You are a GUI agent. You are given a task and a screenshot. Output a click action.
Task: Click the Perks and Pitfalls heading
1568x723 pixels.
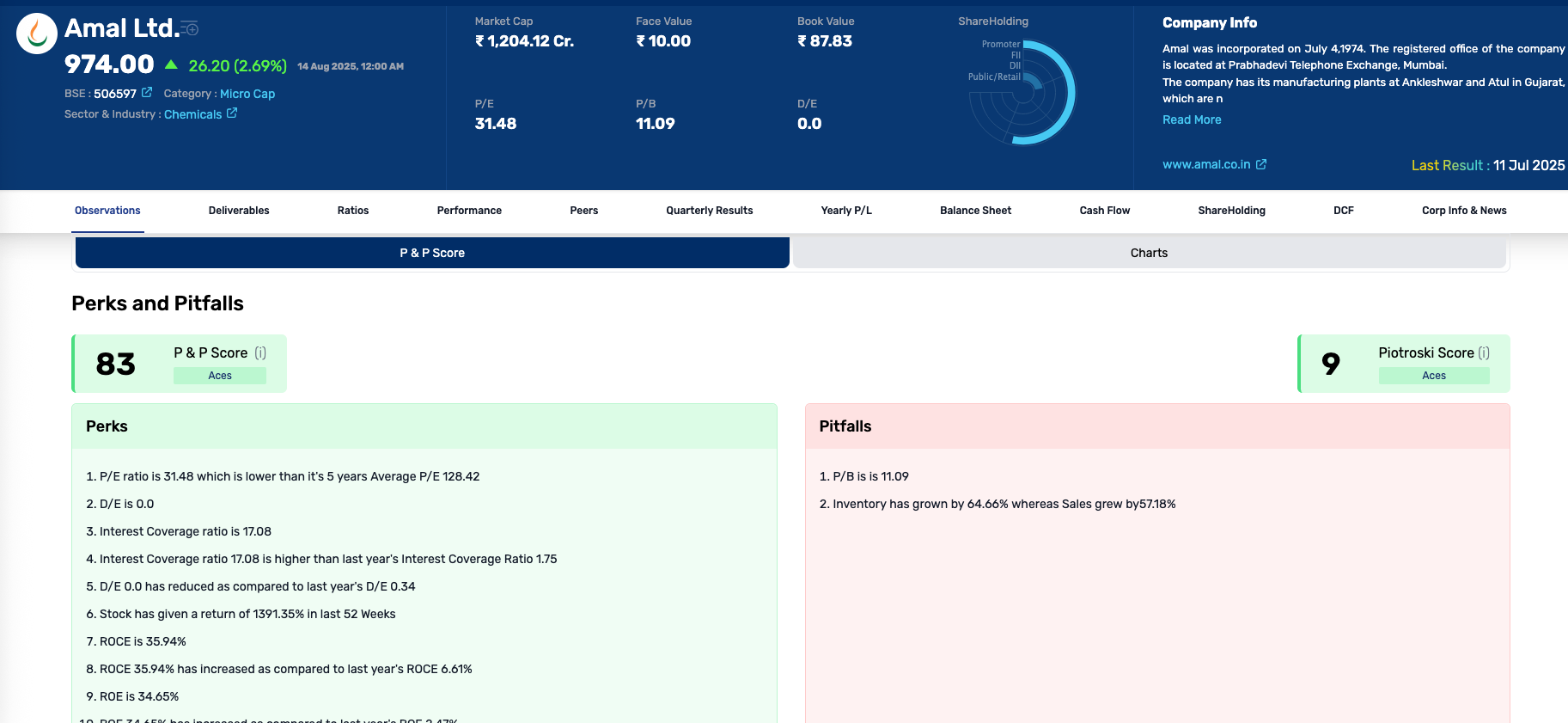[x=157, y=303]
